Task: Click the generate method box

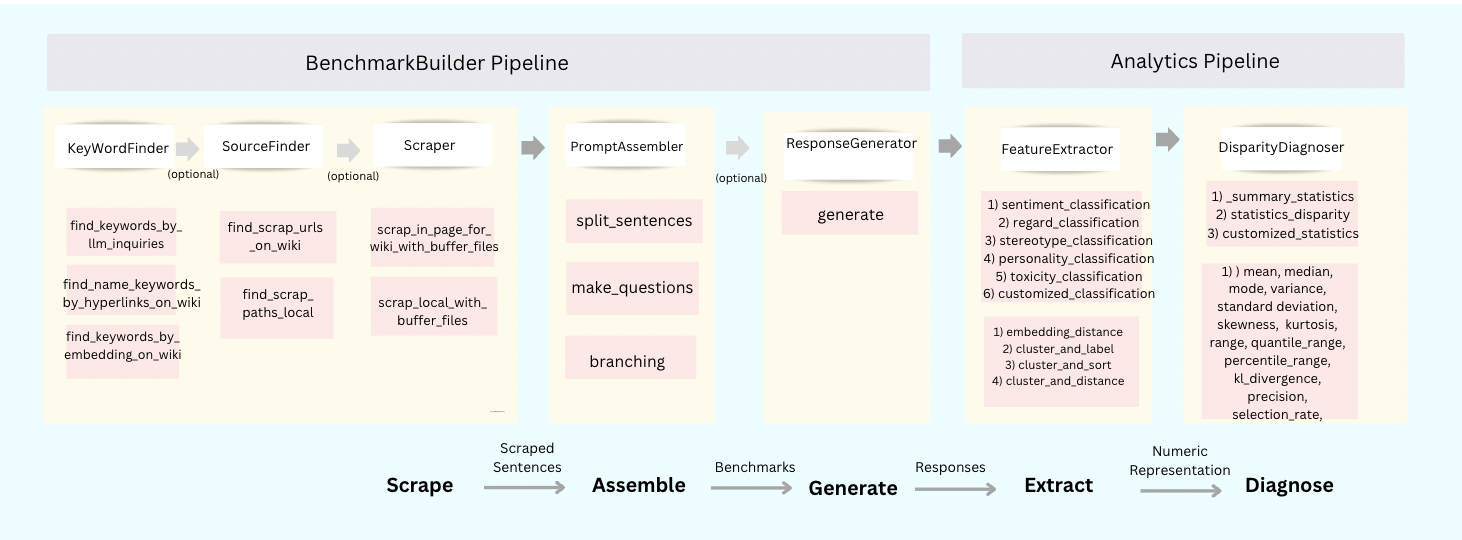Action: point(850,214)
